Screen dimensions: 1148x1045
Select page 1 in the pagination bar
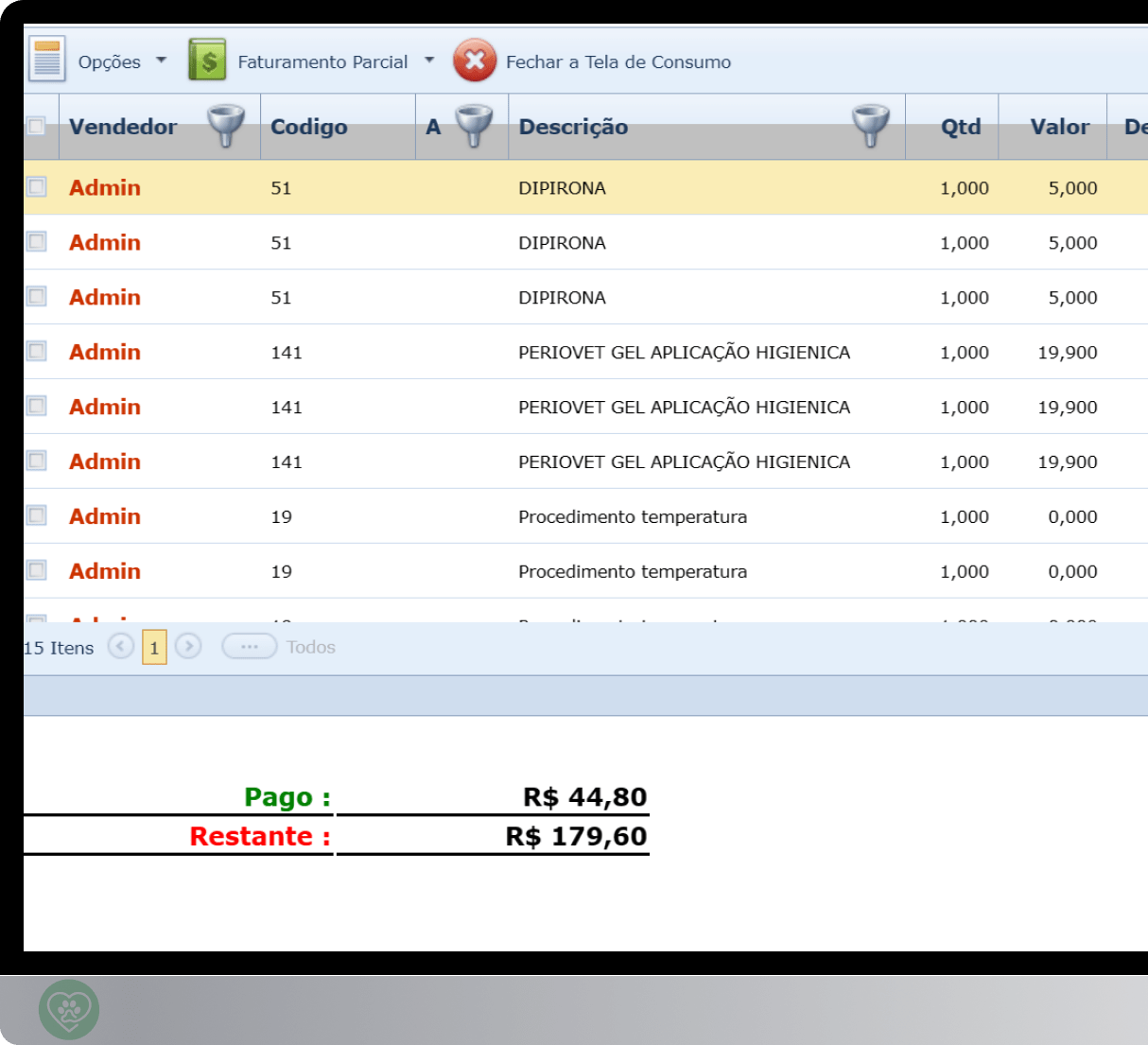(x=153, y=647)
